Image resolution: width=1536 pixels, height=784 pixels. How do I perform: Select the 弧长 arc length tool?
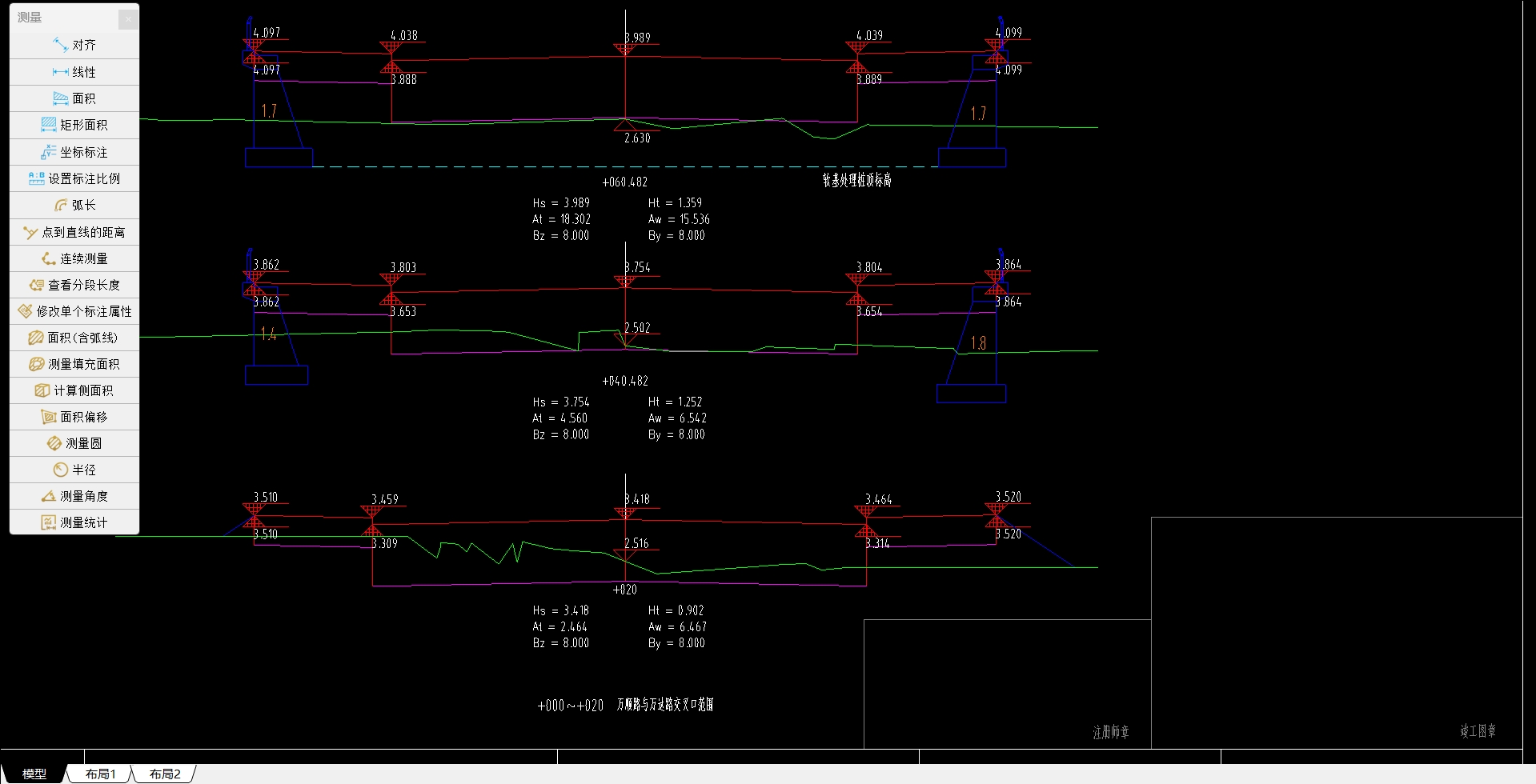(74, 205)
